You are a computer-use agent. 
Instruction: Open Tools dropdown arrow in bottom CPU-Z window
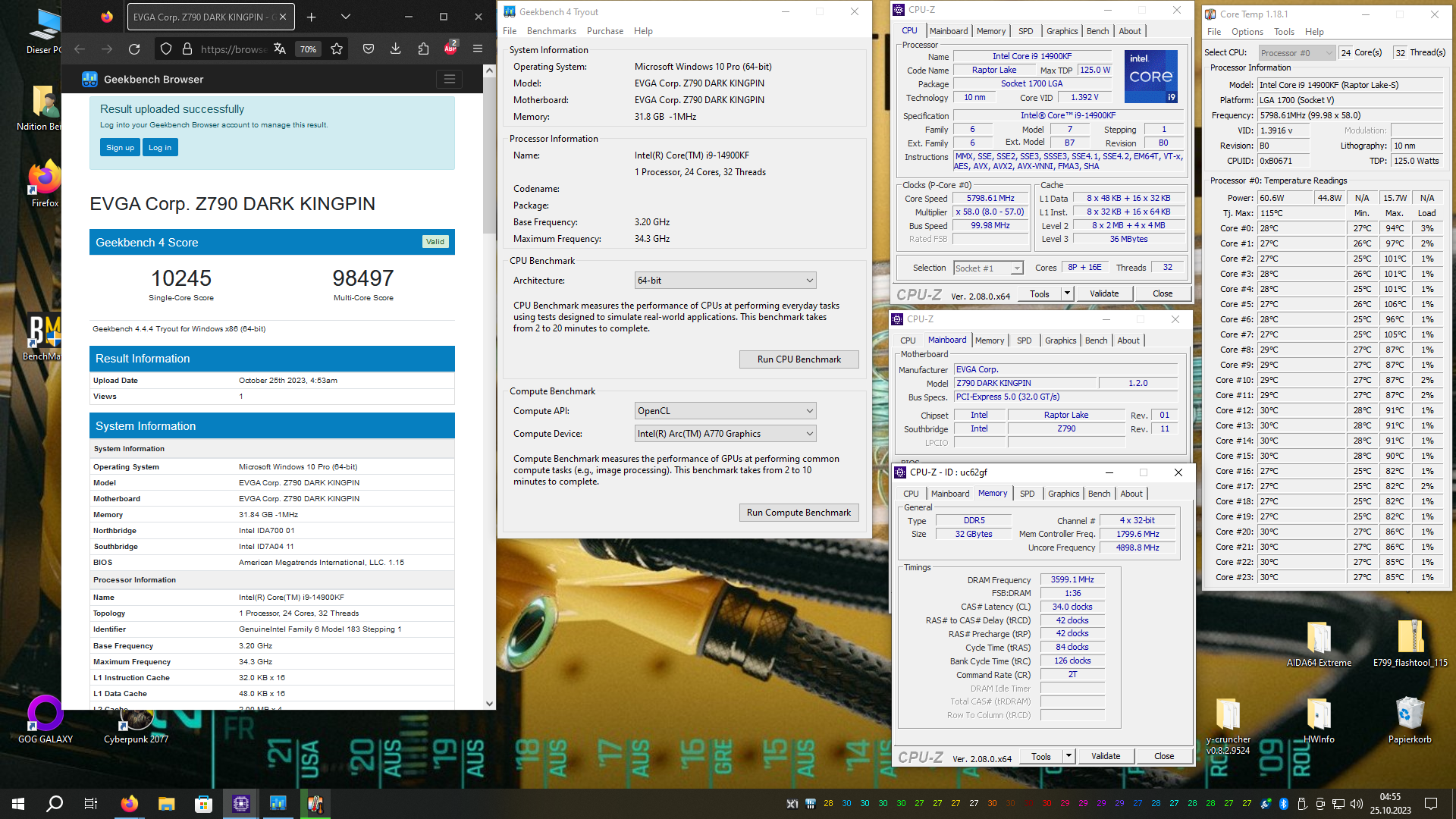pyautogui.click(x=1068, y=756)
